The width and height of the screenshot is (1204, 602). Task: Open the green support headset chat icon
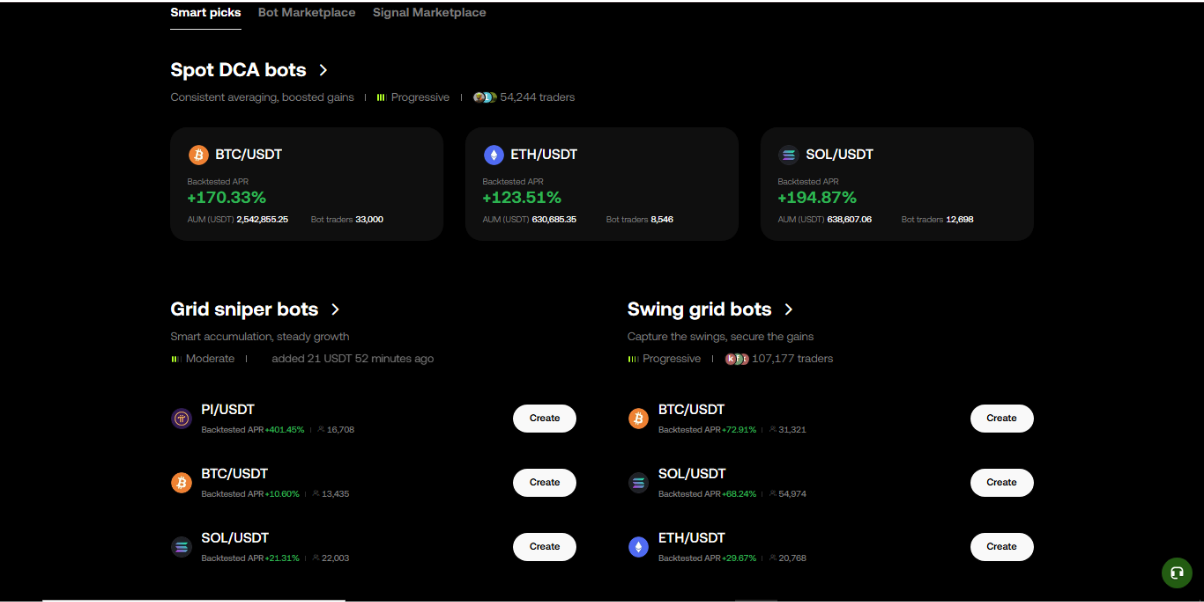pos(1176,573)
